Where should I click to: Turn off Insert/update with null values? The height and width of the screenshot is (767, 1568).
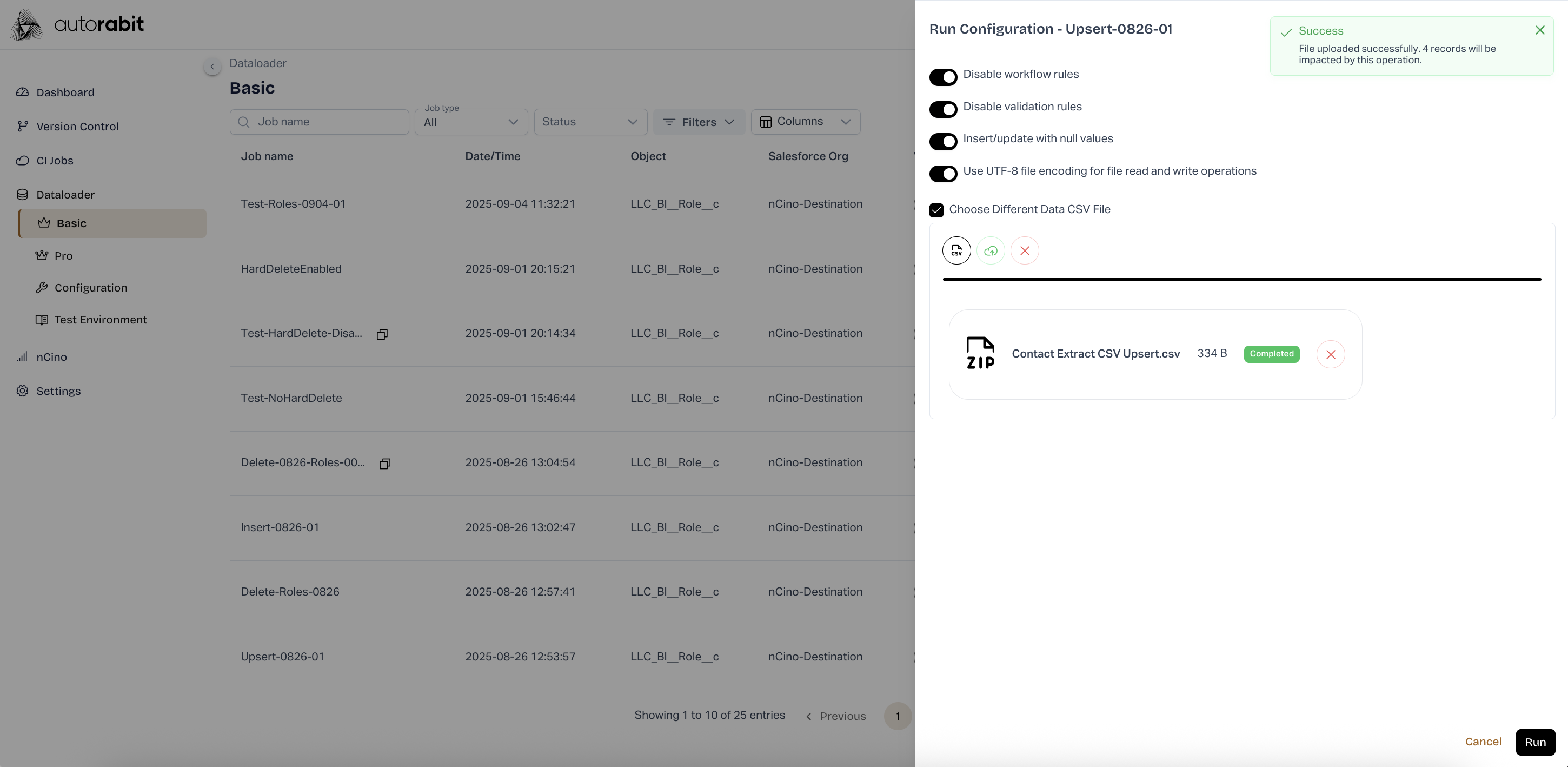point(943,142)
